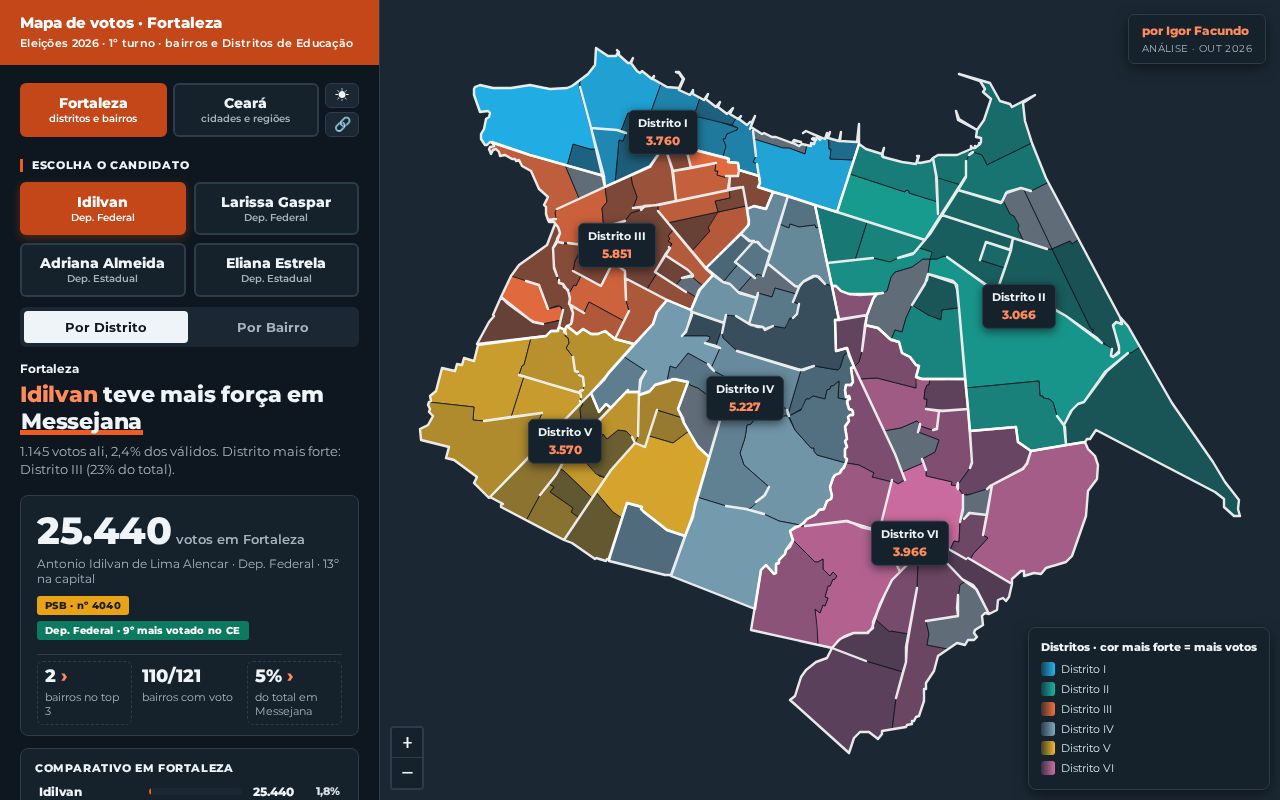Click the Distrito IV legend color swatch
The height and width of the screenshot is (800, 1280).
1048,729
